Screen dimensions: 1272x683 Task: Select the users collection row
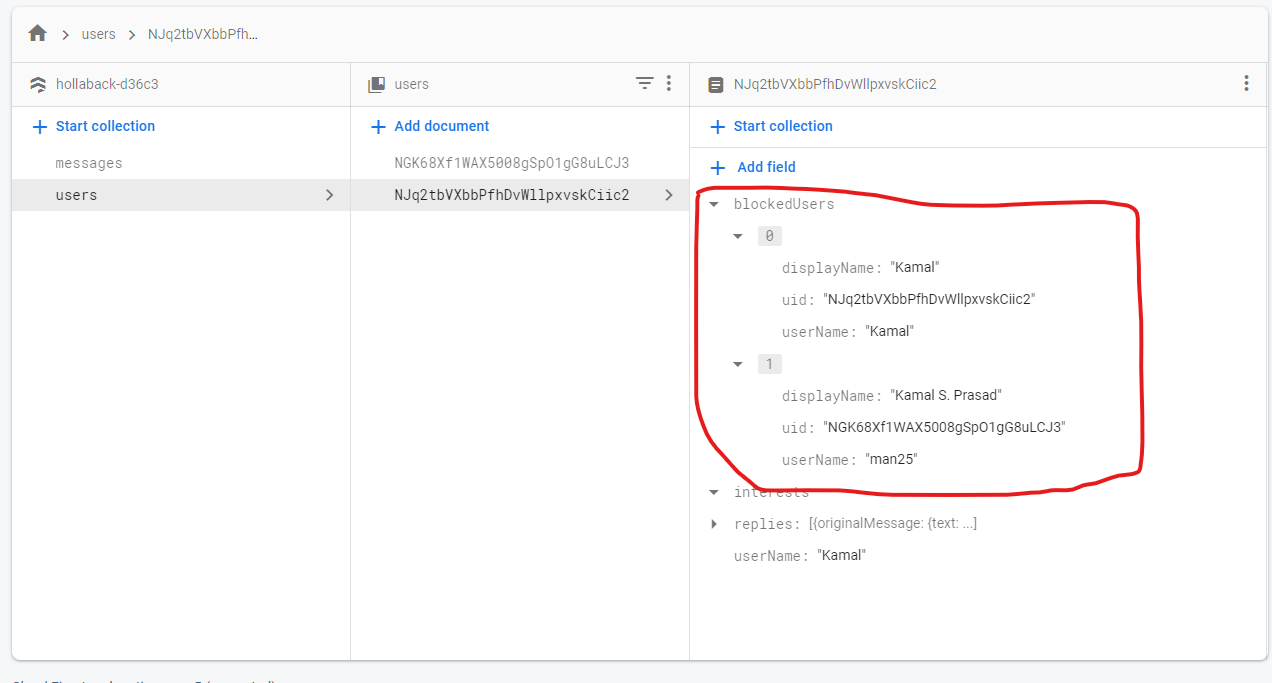tap(180, 195)
